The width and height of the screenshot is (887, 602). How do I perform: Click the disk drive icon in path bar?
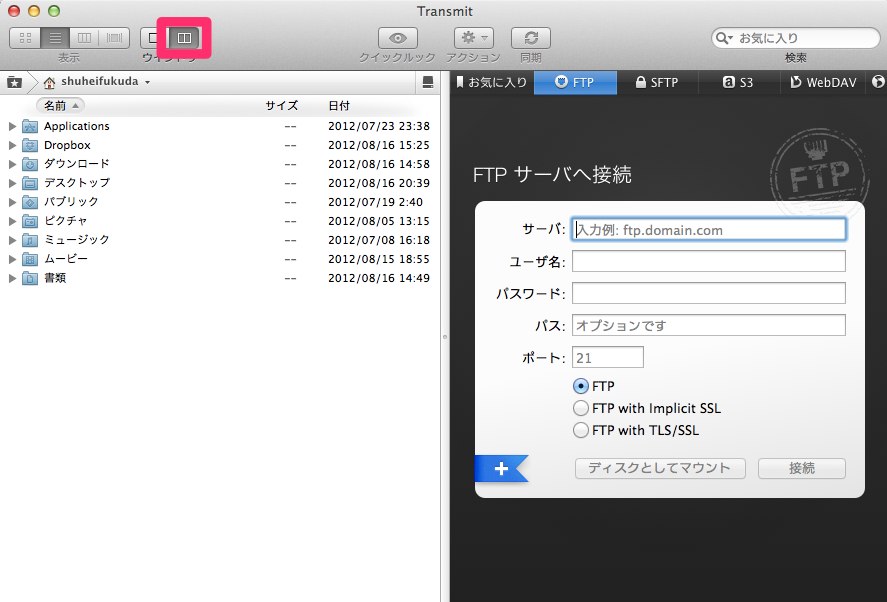point(428,83)
